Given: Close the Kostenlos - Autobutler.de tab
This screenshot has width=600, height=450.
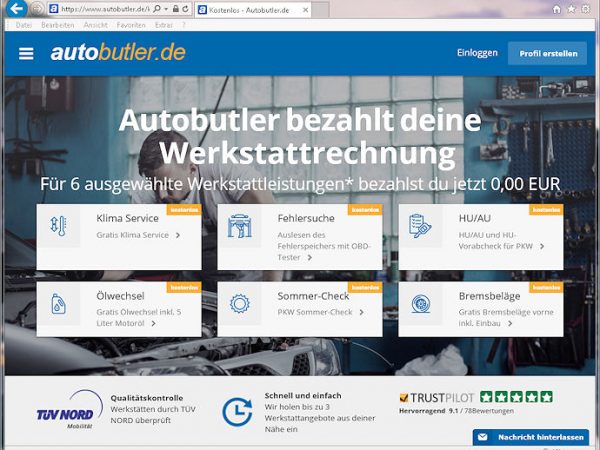Looking at the screenshot, I should [305, 10].
